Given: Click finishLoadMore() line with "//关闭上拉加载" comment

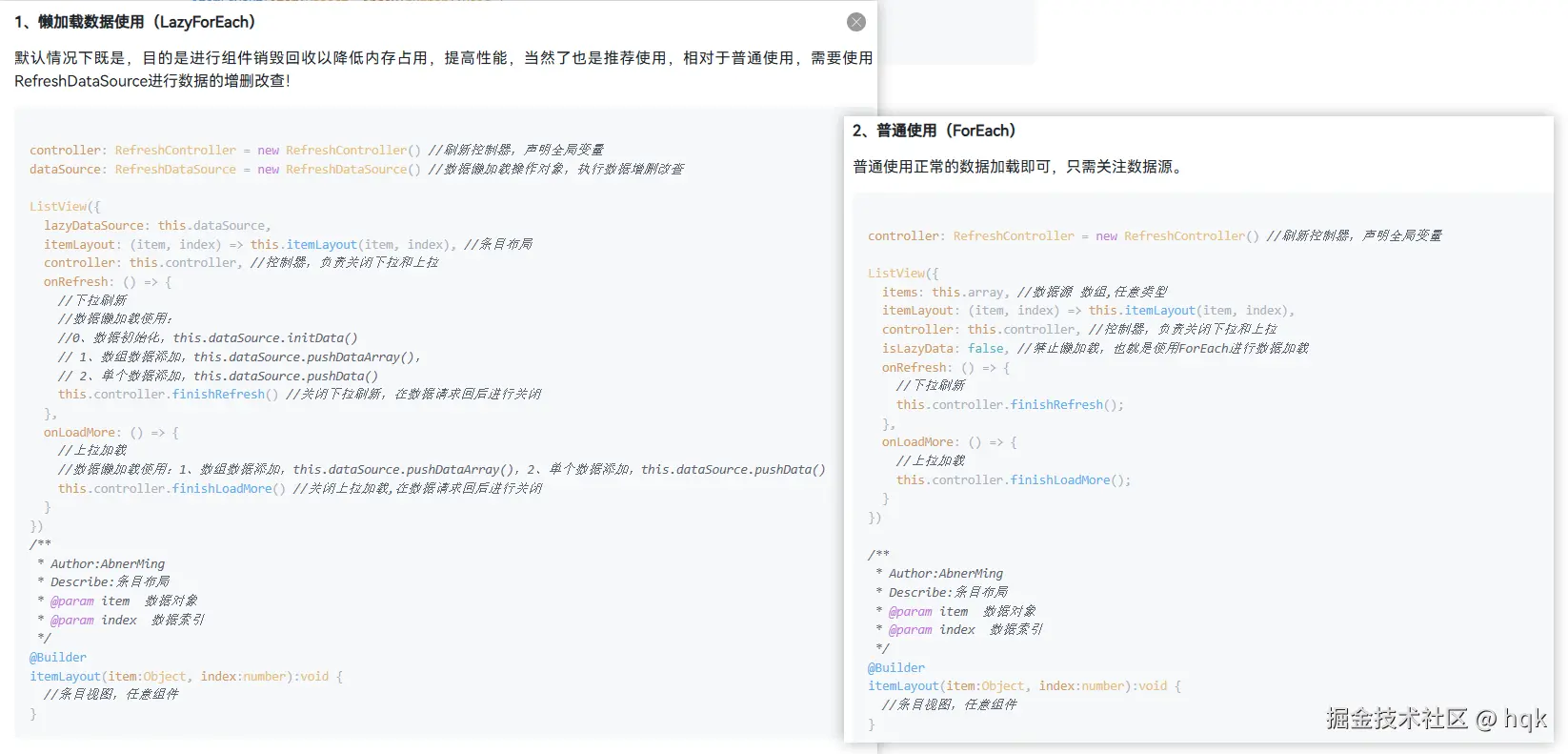Looking at the screenshot, I should point(300,489).
